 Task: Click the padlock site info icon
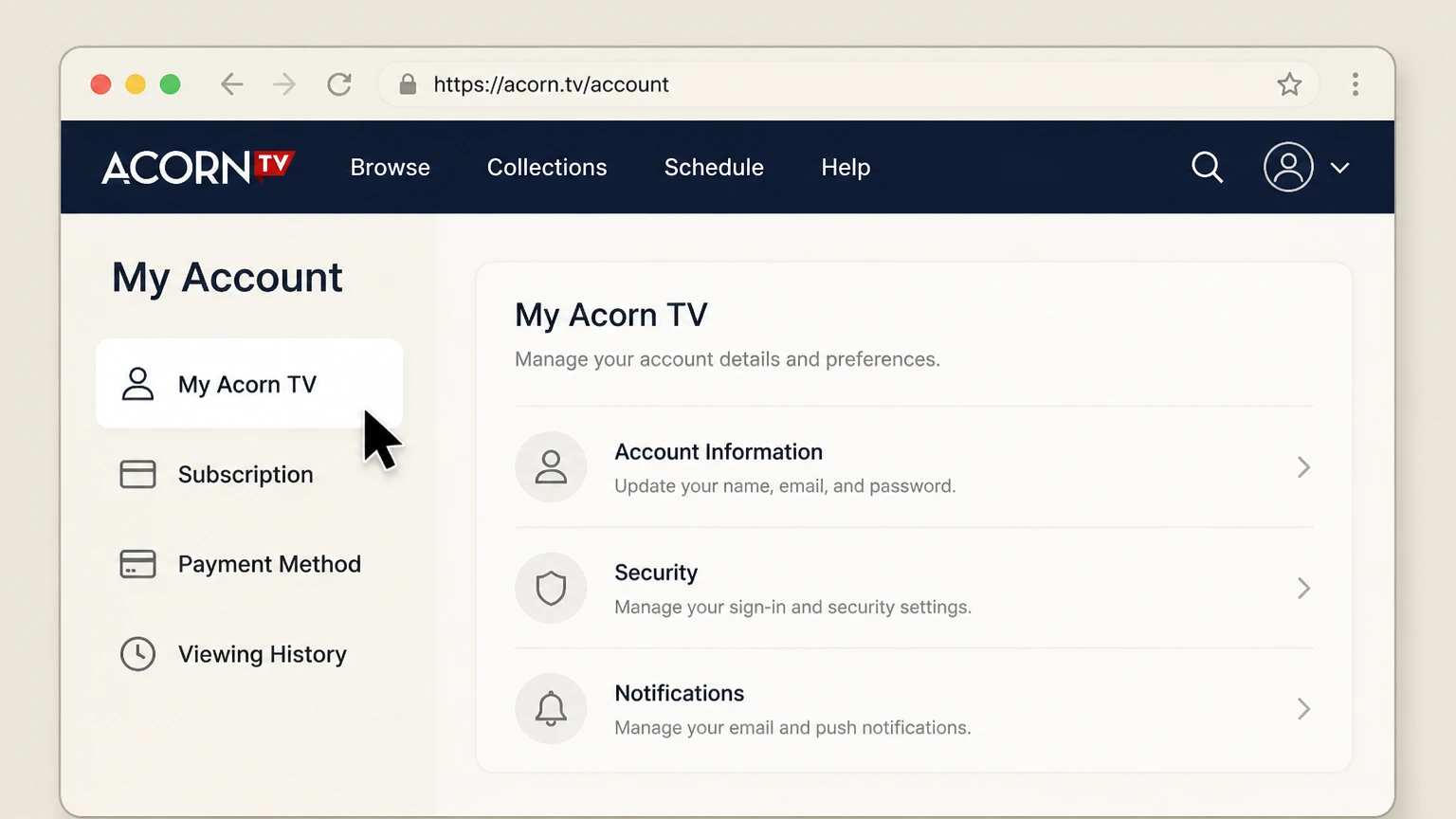coord(408,84)
